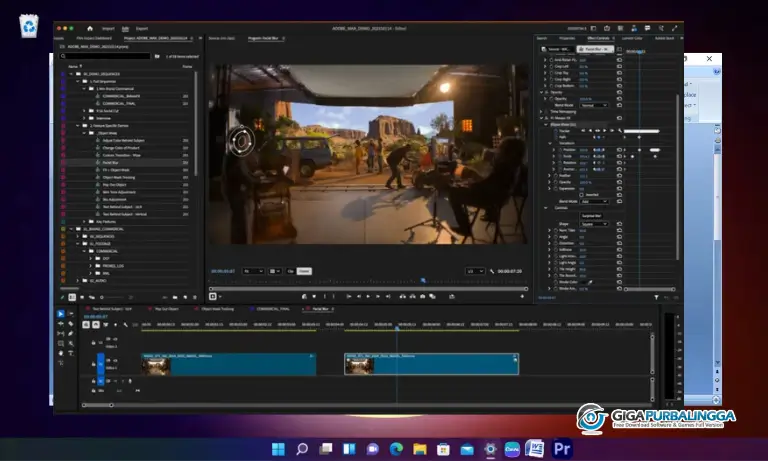The image size is (768, 461).
Task: Create new item in Project panel
Action: 185,297
